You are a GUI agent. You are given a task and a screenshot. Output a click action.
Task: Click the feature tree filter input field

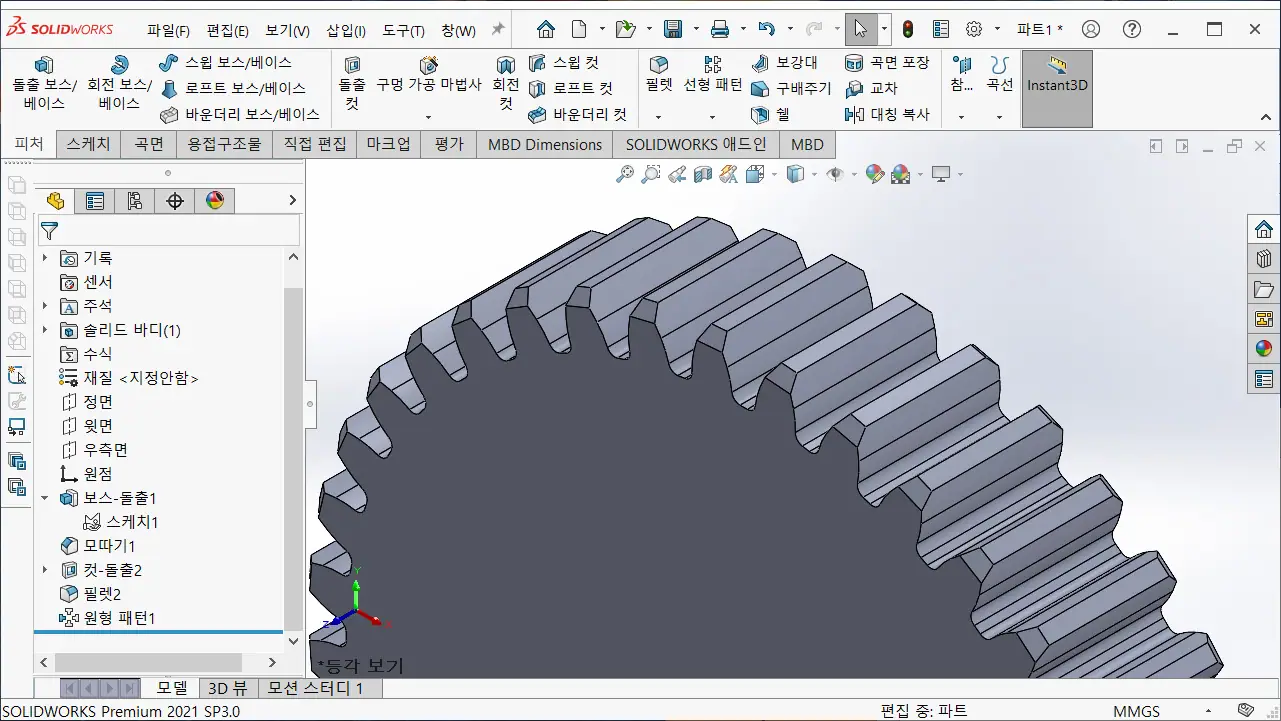(x=168, y=231)
